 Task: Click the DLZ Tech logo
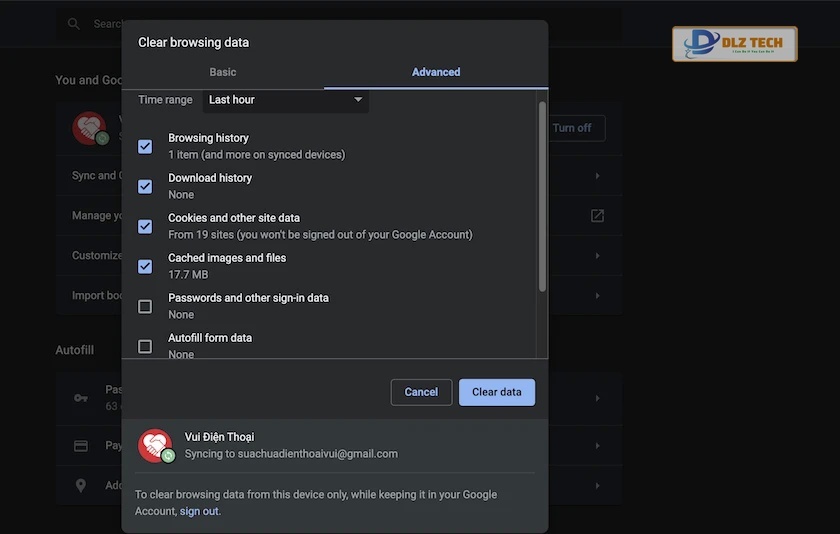(735, 44)
